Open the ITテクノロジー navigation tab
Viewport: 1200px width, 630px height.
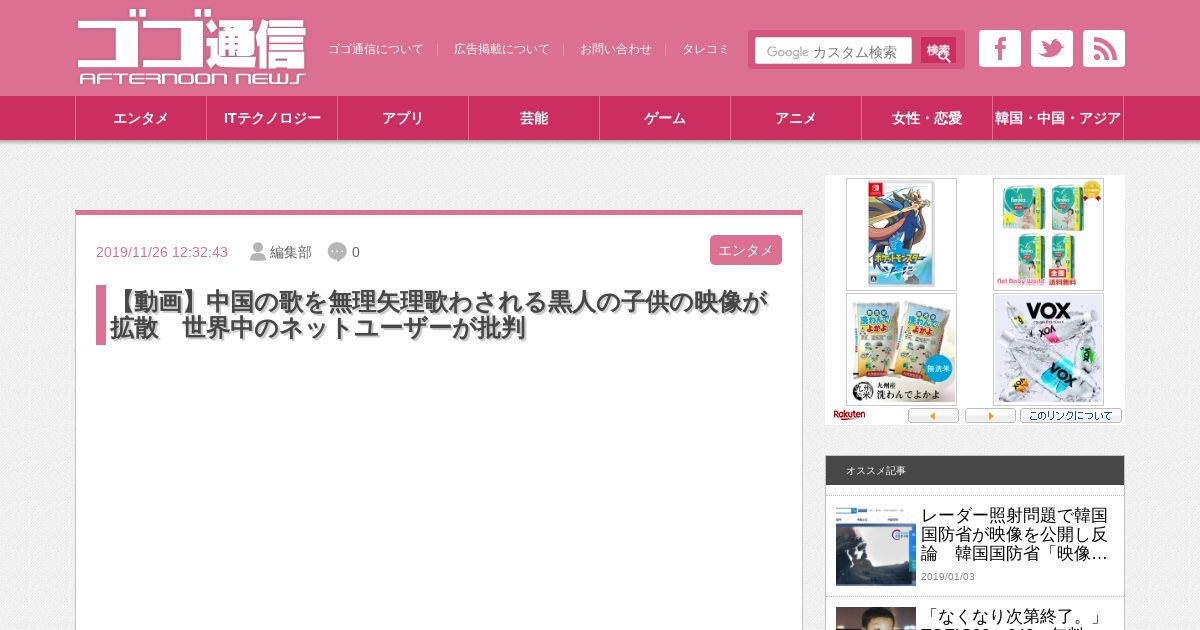(272, 118)
